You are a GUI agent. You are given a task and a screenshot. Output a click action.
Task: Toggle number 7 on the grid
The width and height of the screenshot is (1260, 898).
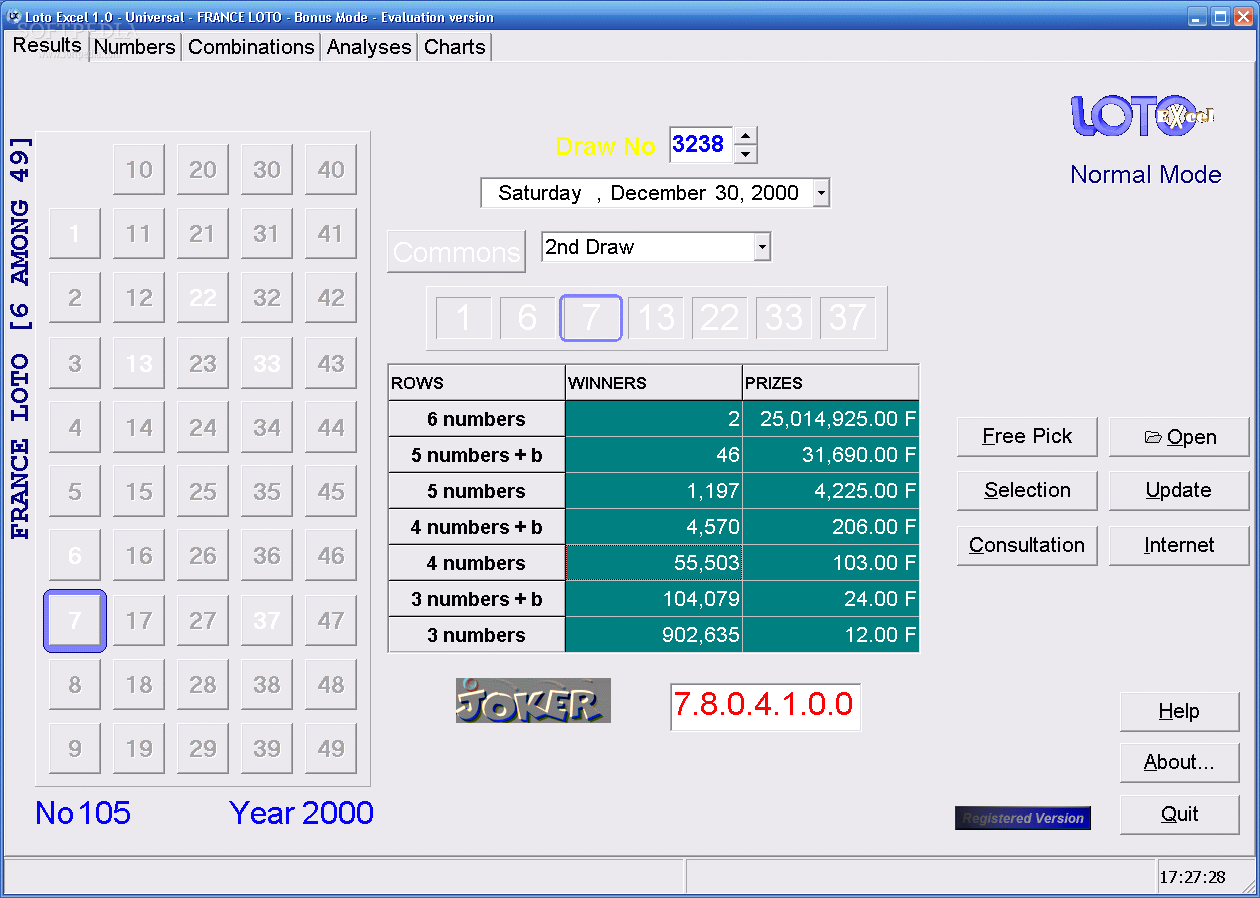pos(75,621)
